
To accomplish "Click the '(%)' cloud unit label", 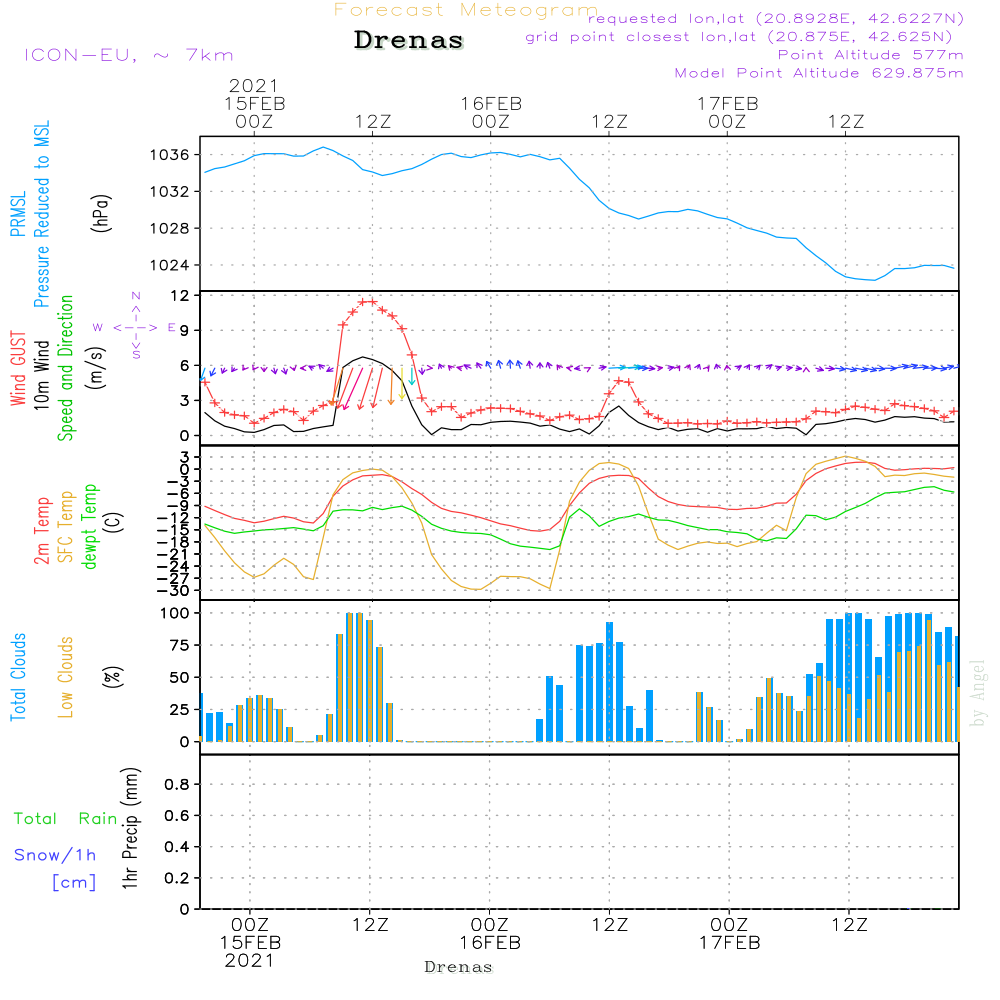I will tap(112, 677).
